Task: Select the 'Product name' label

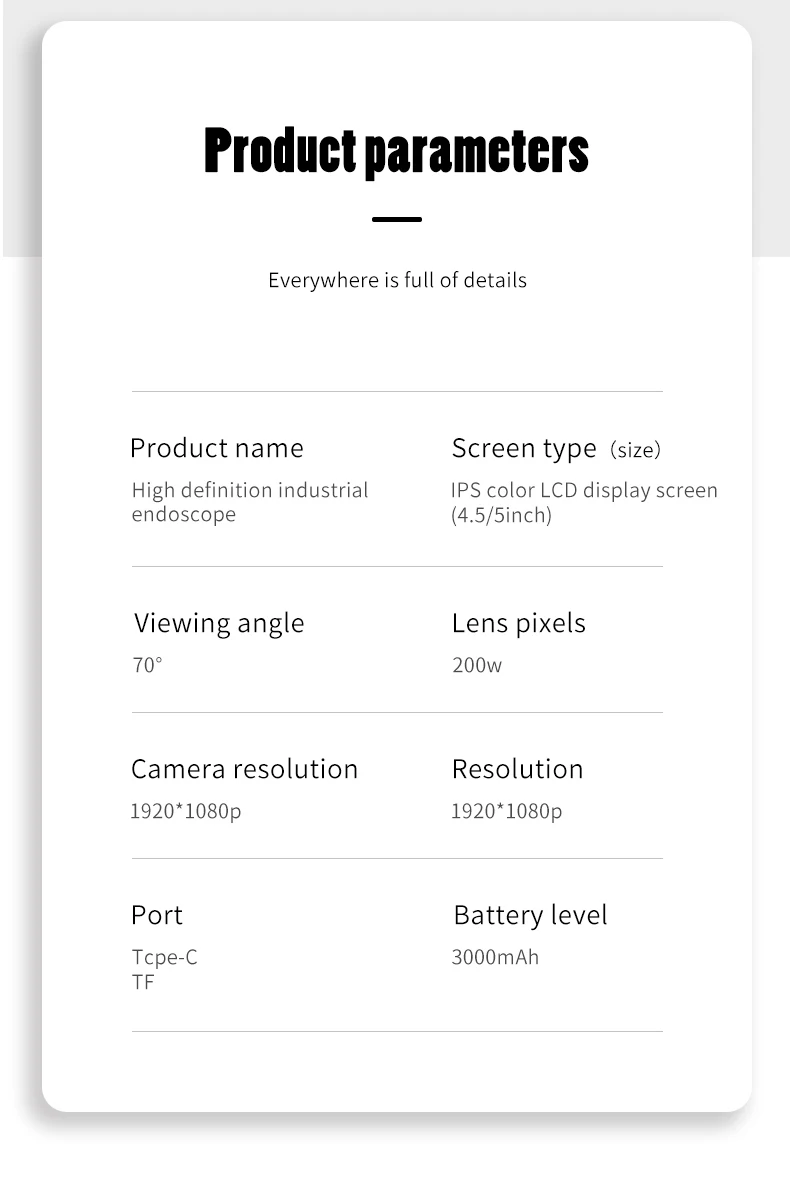Action: 217,448
